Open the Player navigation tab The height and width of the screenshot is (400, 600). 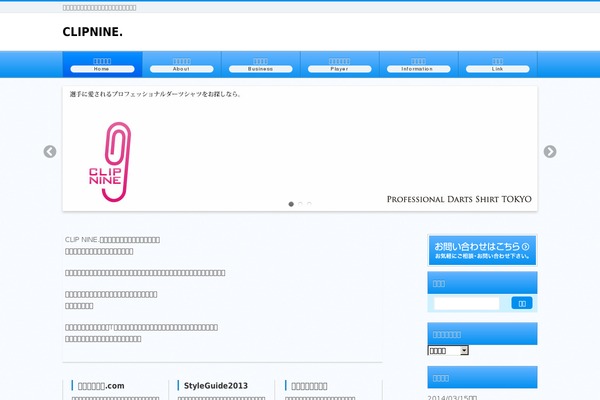(339, 64)
